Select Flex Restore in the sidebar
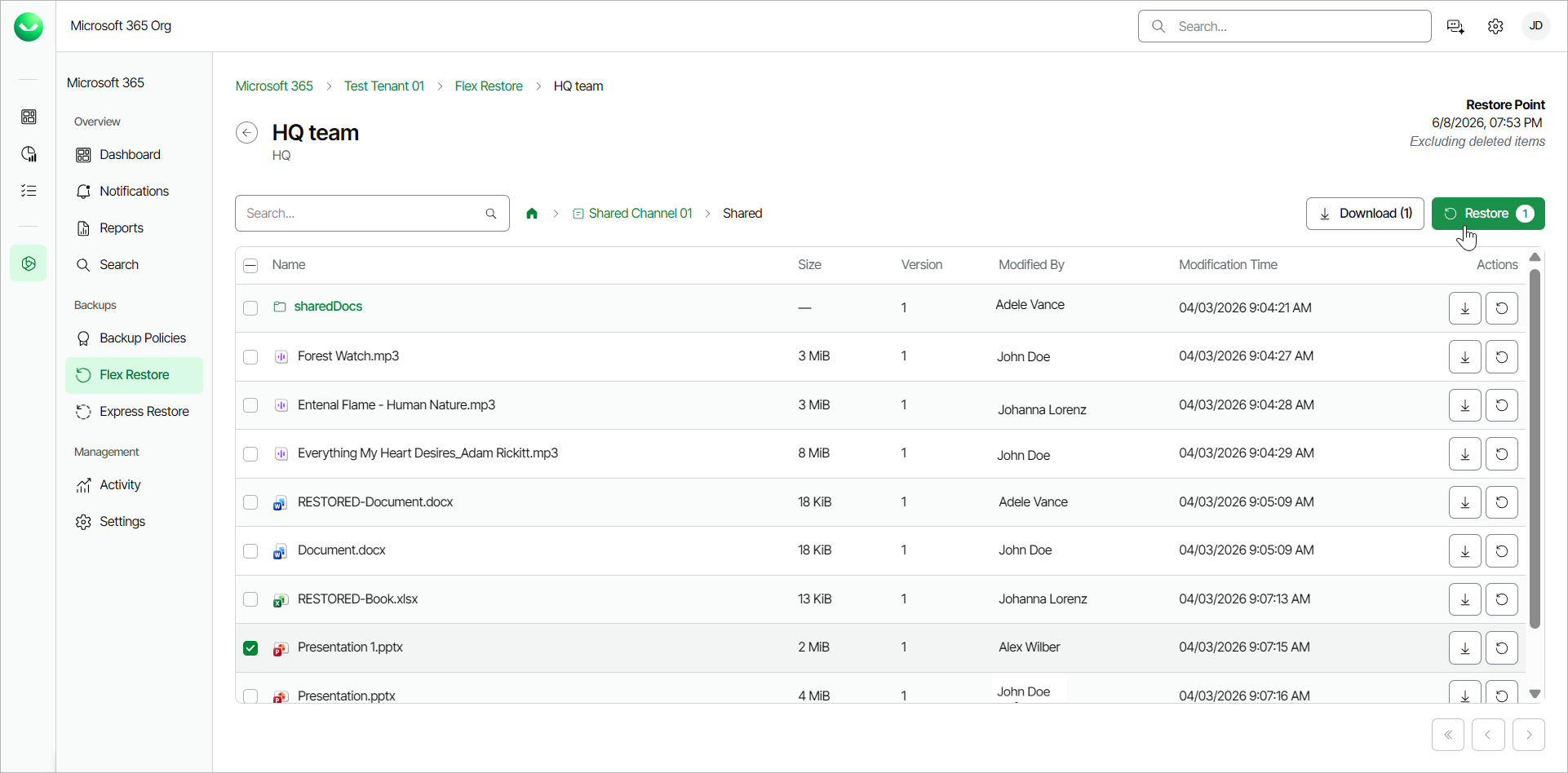This screenshot has width=1568, height=773. click(x=134, y=375)
